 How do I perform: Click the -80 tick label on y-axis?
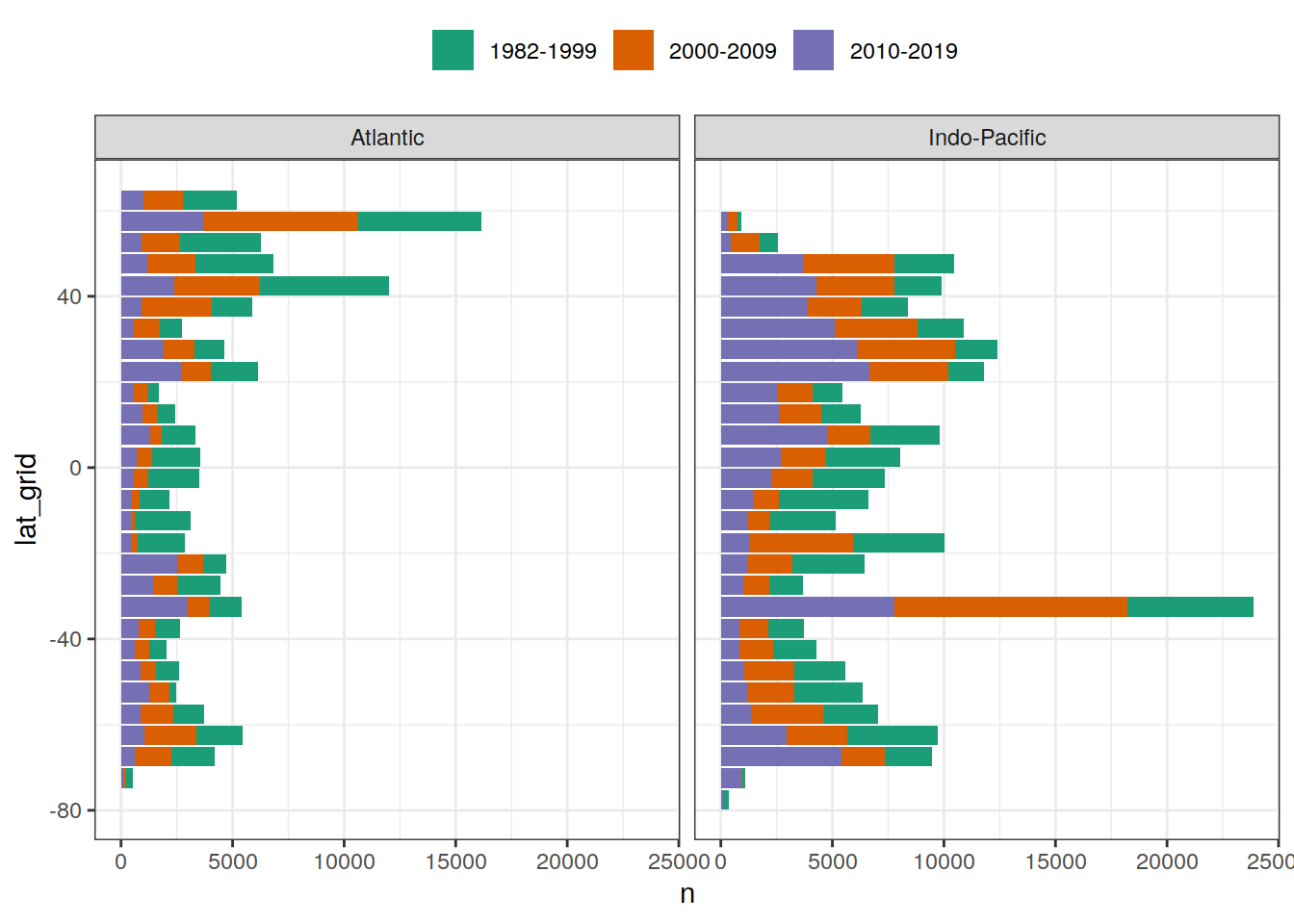[65, 810]
